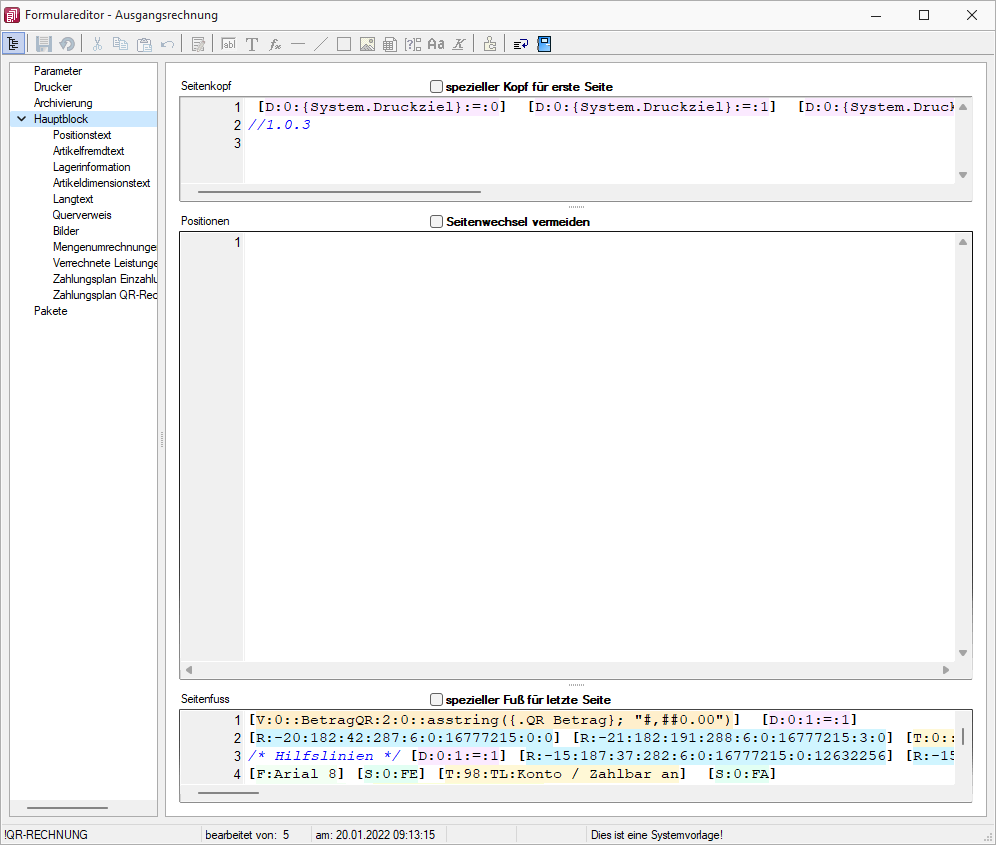Tick the 'Seitenwechsel vermeiden' checkbox
Screen dimensions: 996x845
[436, 222]
